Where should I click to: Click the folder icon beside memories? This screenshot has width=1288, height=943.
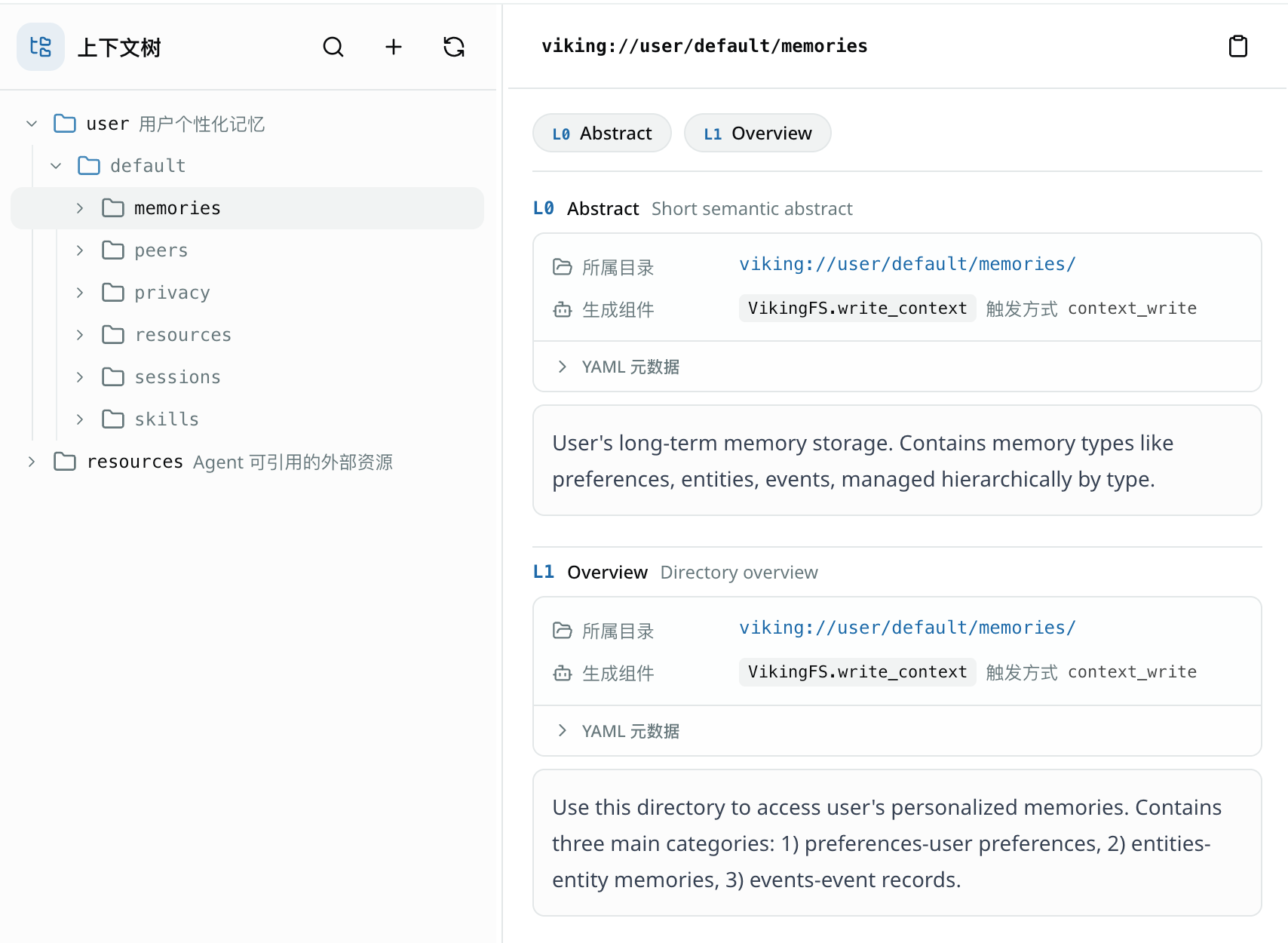113,208
